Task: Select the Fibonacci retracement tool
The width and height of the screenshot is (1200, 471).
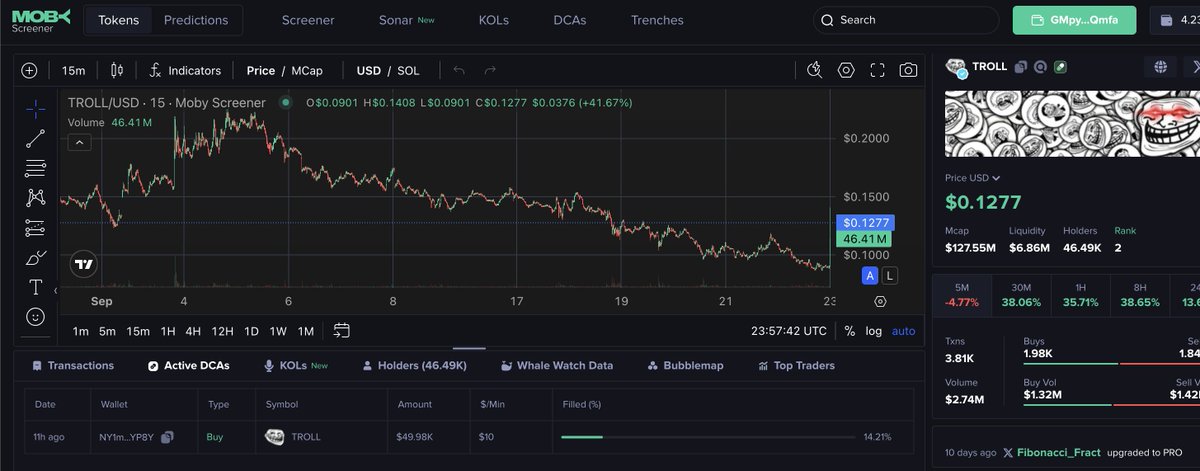Action: tap(35, 168)
